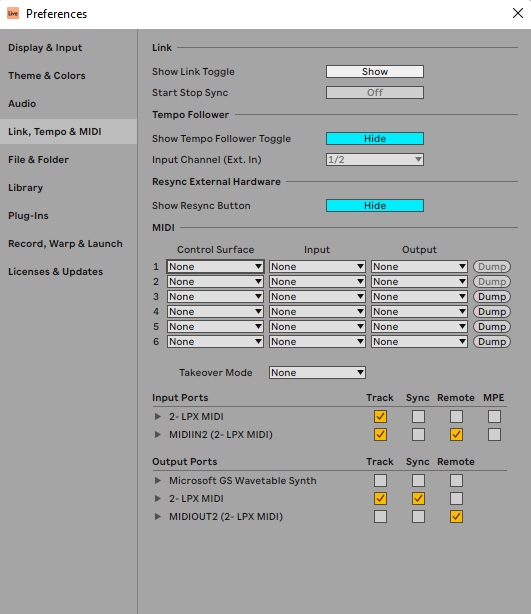Image resolution: width=531 pixels, height=614 pixels.
Task: Open MIDI Input dropdown for row 1
Action: pos(317,267)
